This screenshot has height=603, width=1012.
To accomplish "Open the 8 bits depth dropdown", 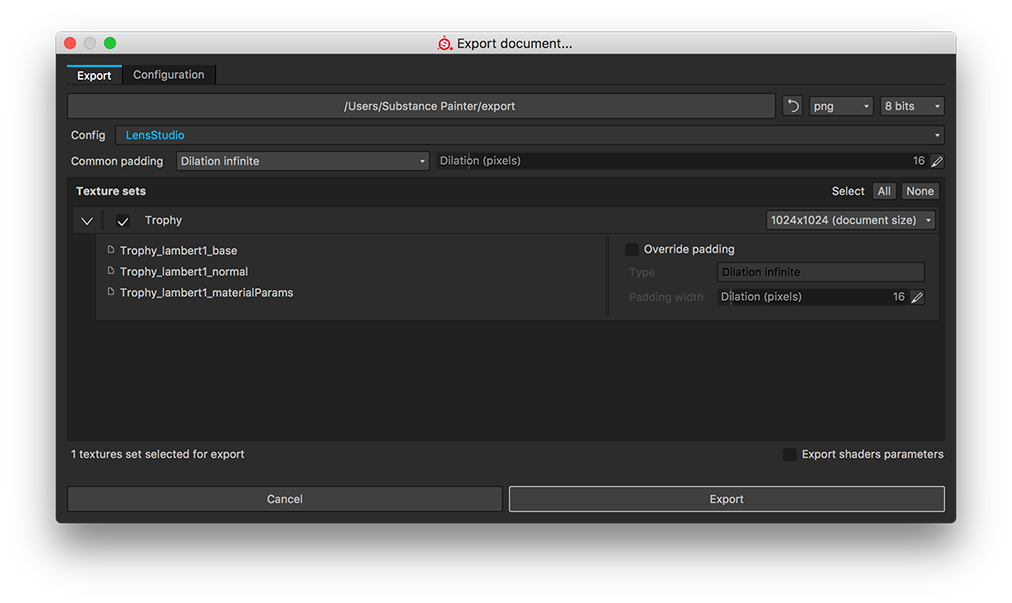I will click(x=911, y=106).
